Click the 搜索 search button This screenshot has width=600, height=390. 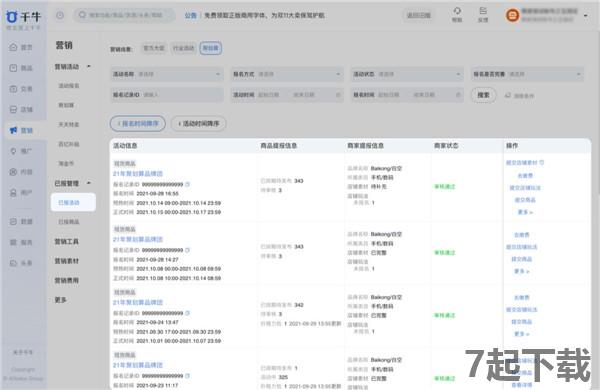click(x=483, y=95)
